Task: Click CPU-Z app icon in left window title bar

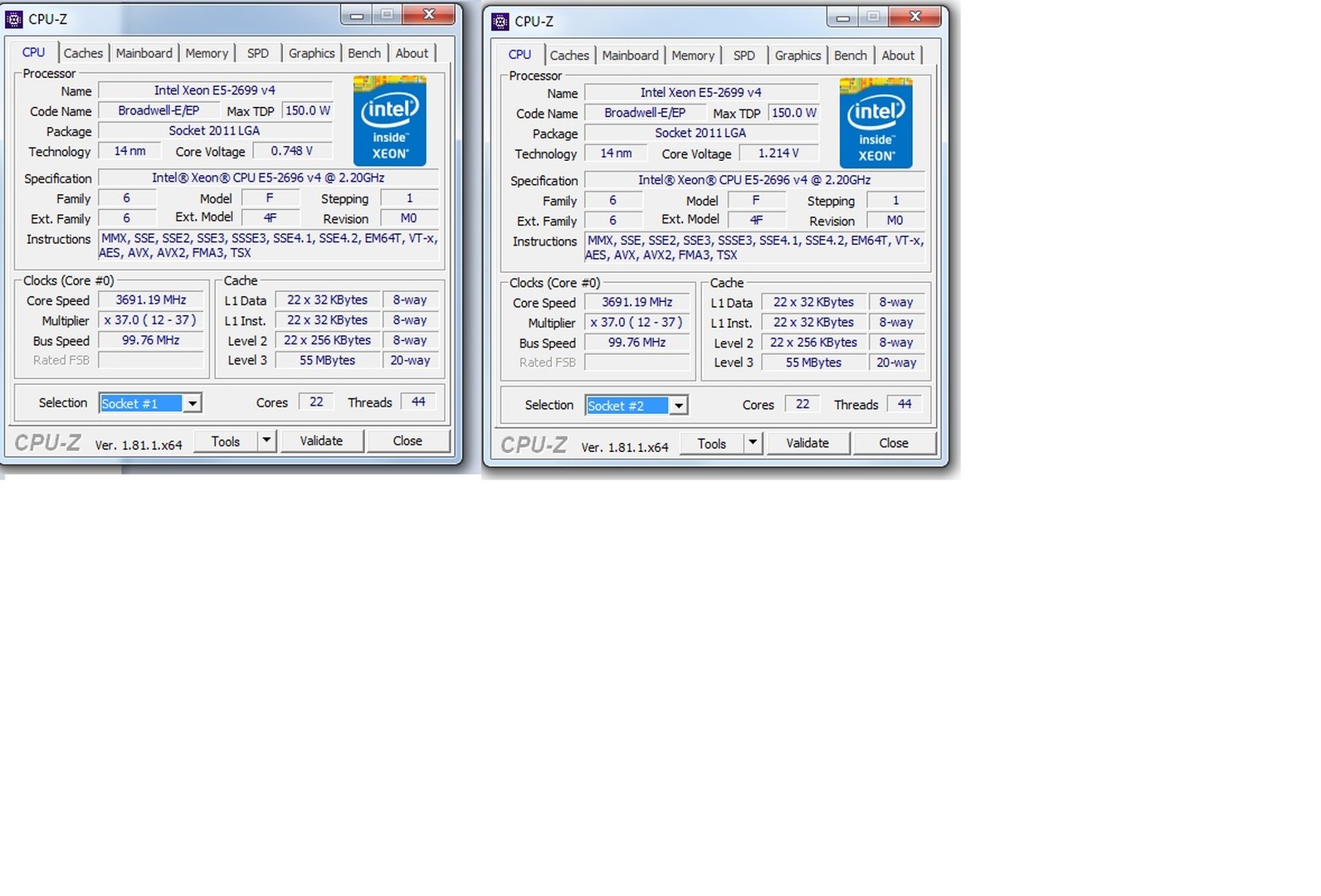Action: coord(14,18)
